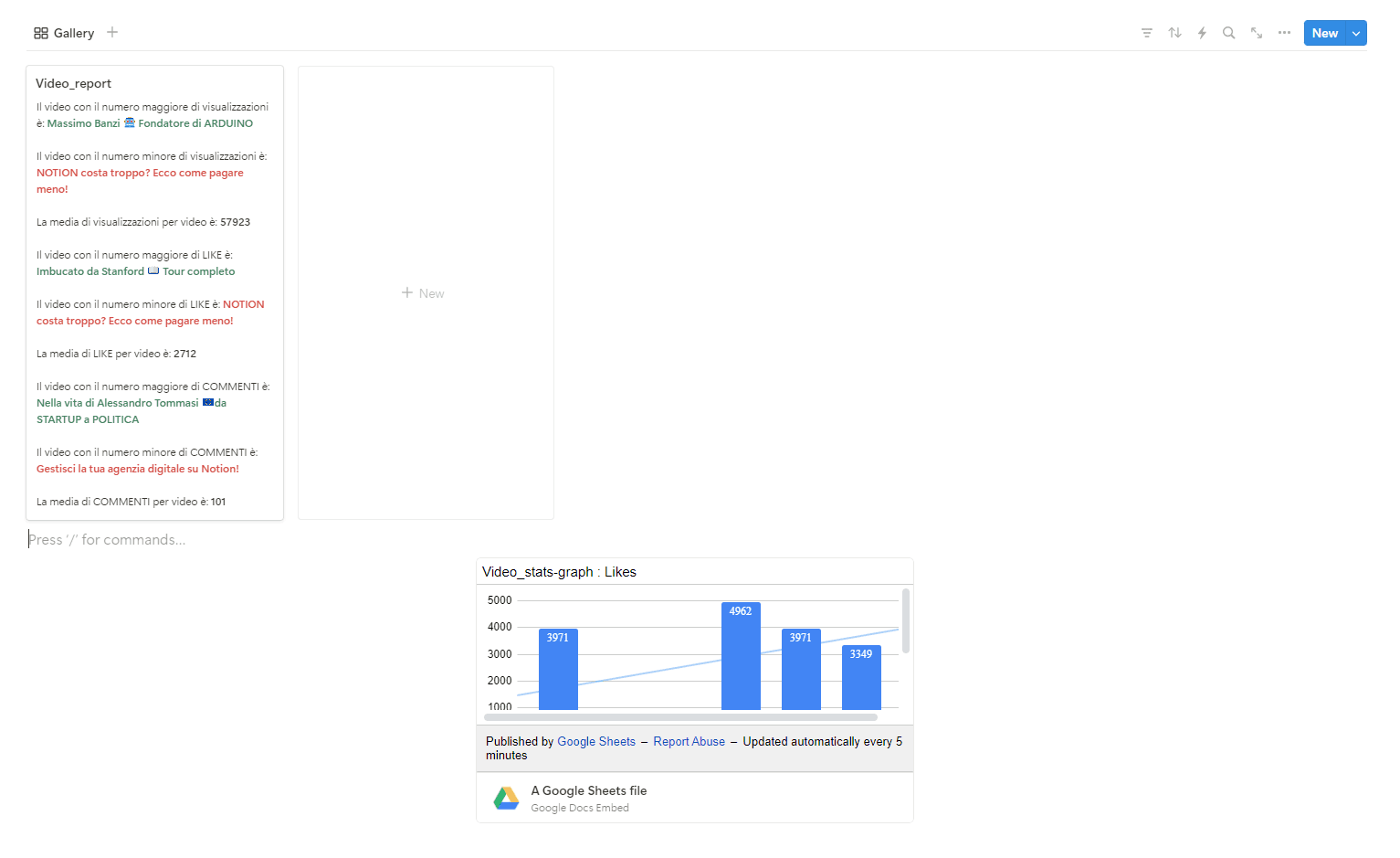Image resolution: width=1400 pixels, height=858 pixels.
Task: Open the three-dot more options menu
Action: click(x=1284, y=33)
